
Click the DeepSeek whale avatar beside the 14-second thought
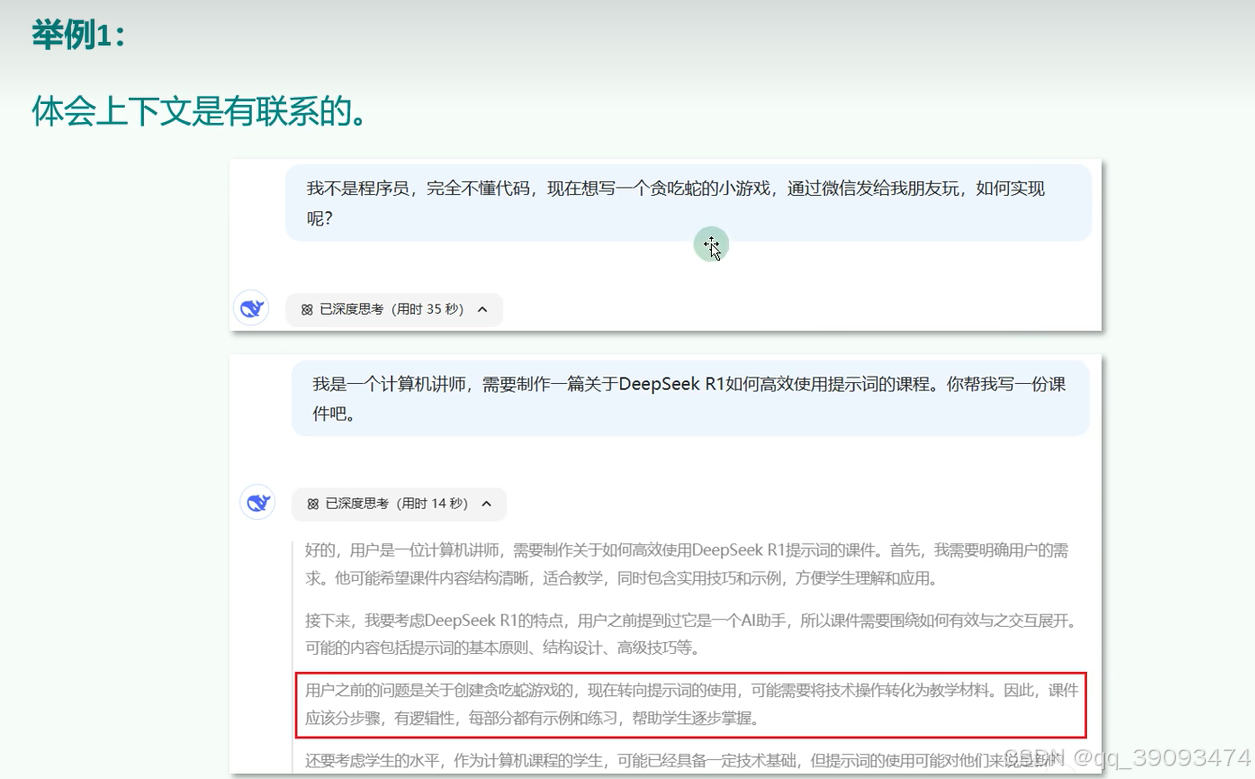[258, 503]
